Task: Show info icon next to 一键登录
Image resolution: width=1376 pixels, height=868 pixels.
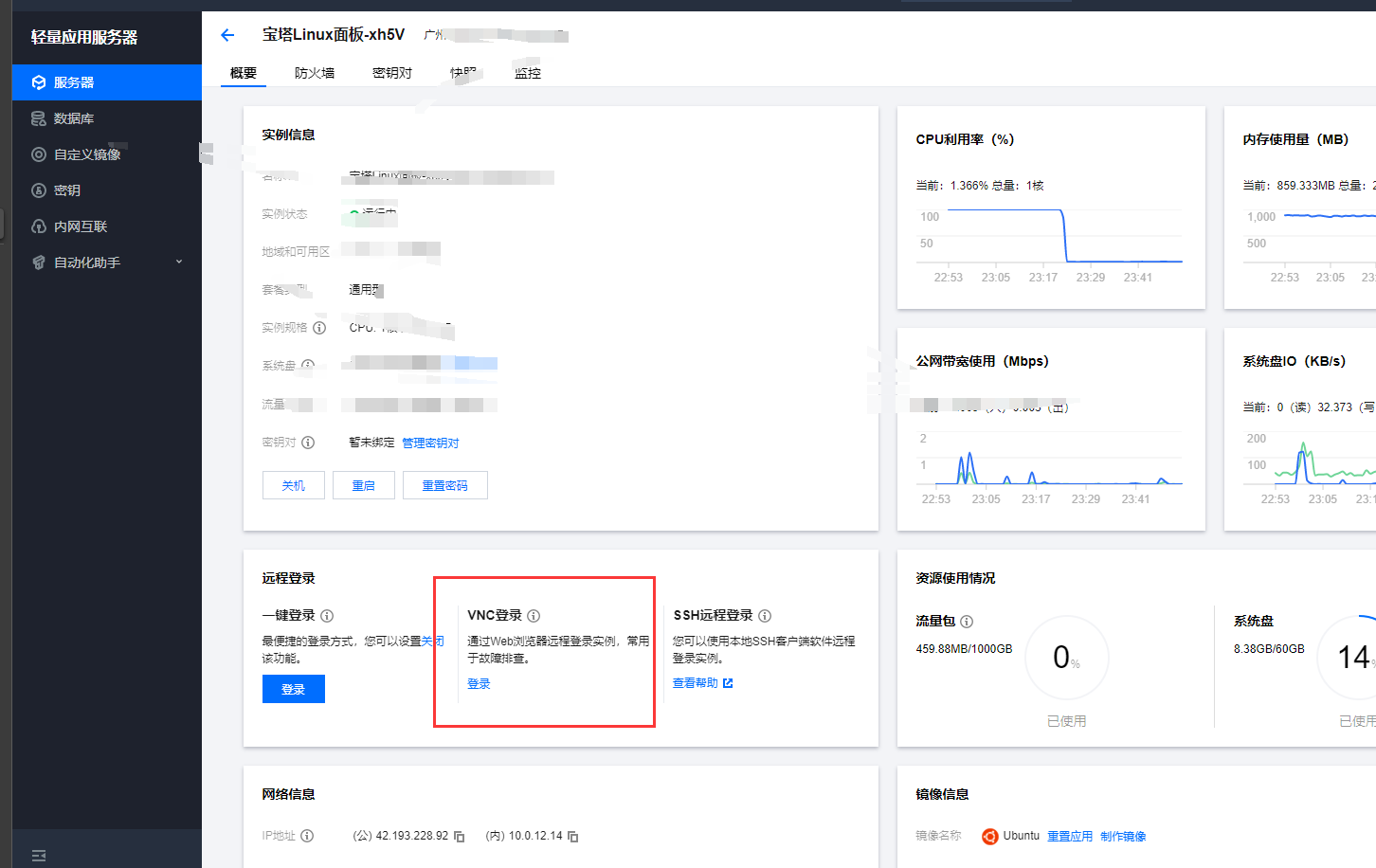Action: tap(327, 616)
